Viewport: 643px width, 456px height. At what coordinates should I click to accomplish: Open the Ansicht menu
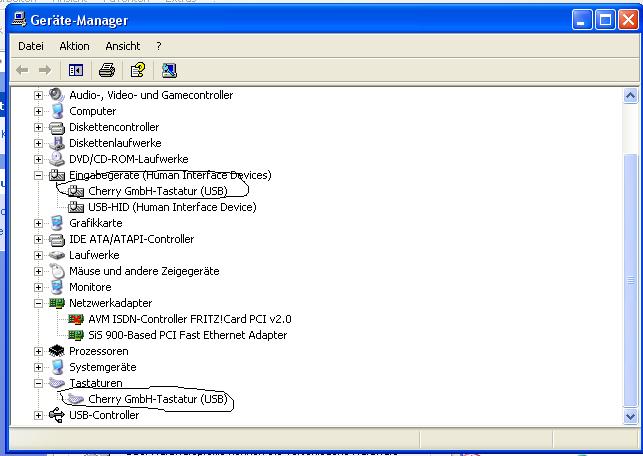123,46
